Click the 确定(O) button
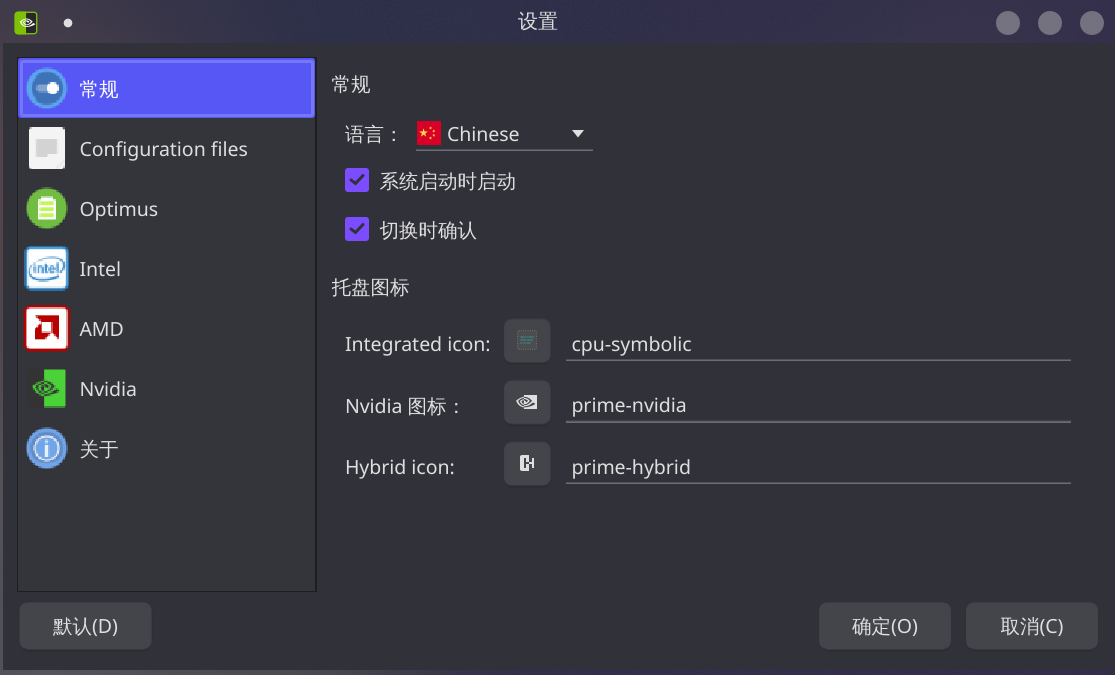Viewport: 1115px width, 675px height. click(884, 625)
